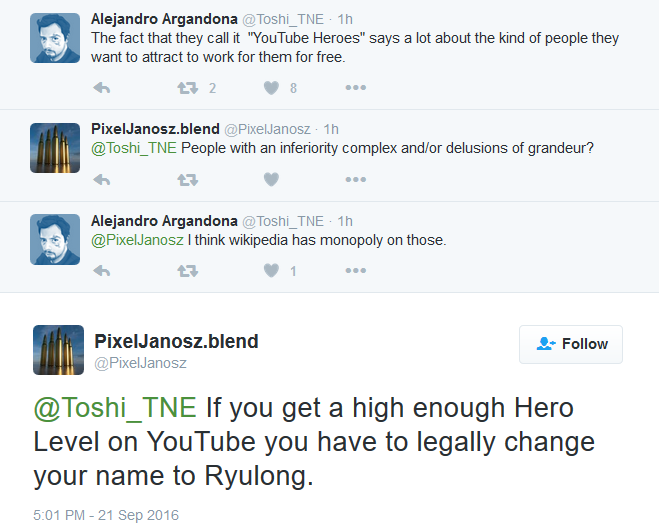Screen dimensions: 659x531
Task: Reply to the inferiority complex tweet
Action: 101,180
